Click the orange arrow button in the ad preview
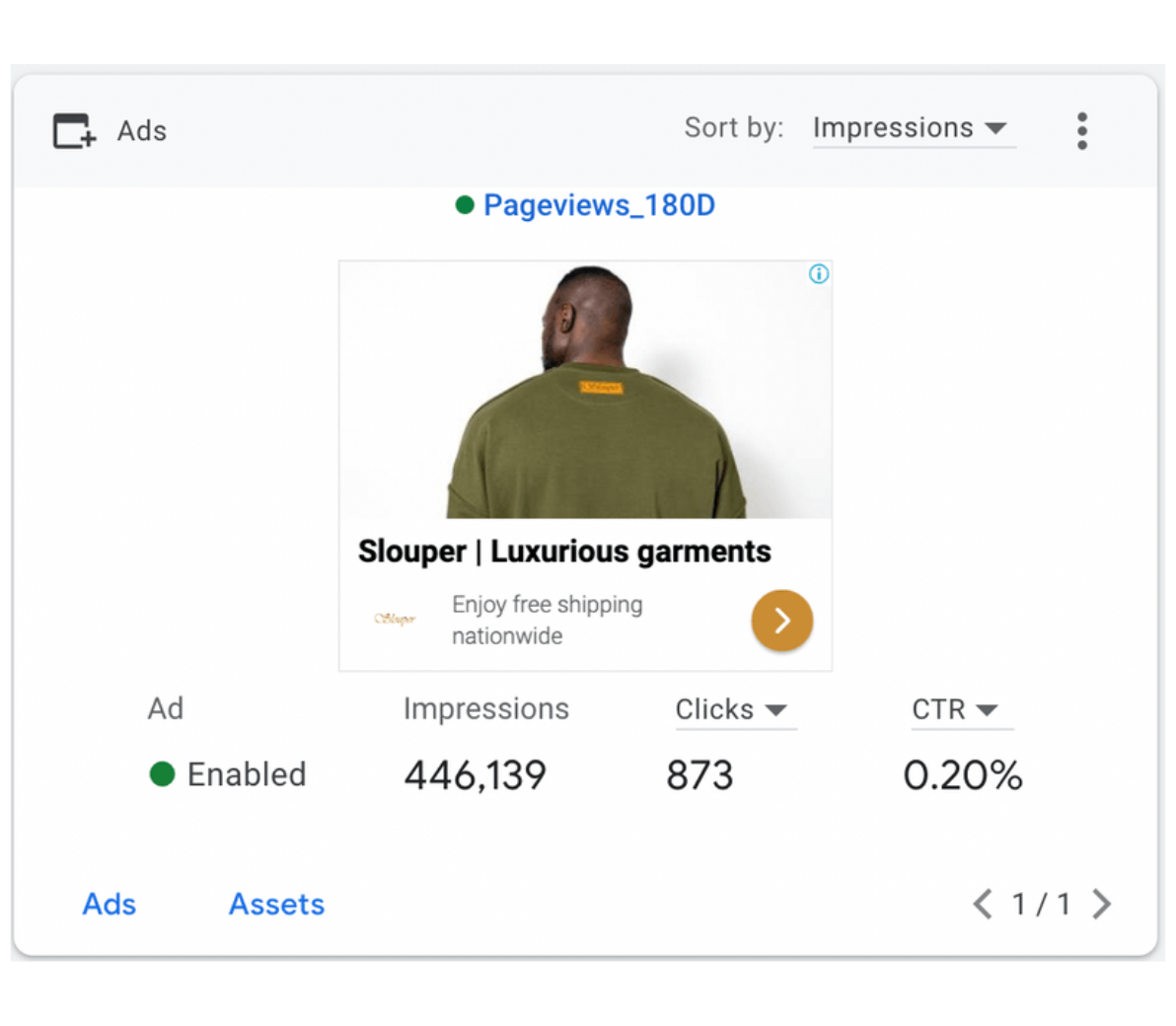 (781, 621)
